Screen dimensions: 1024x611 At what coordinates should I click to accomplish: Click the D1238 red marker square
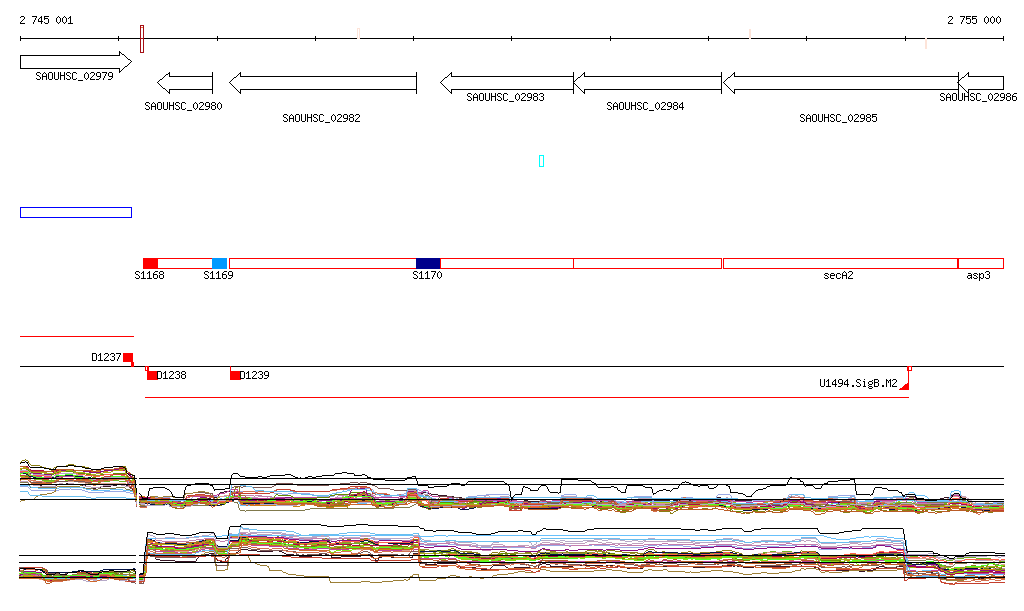point(152,375)
